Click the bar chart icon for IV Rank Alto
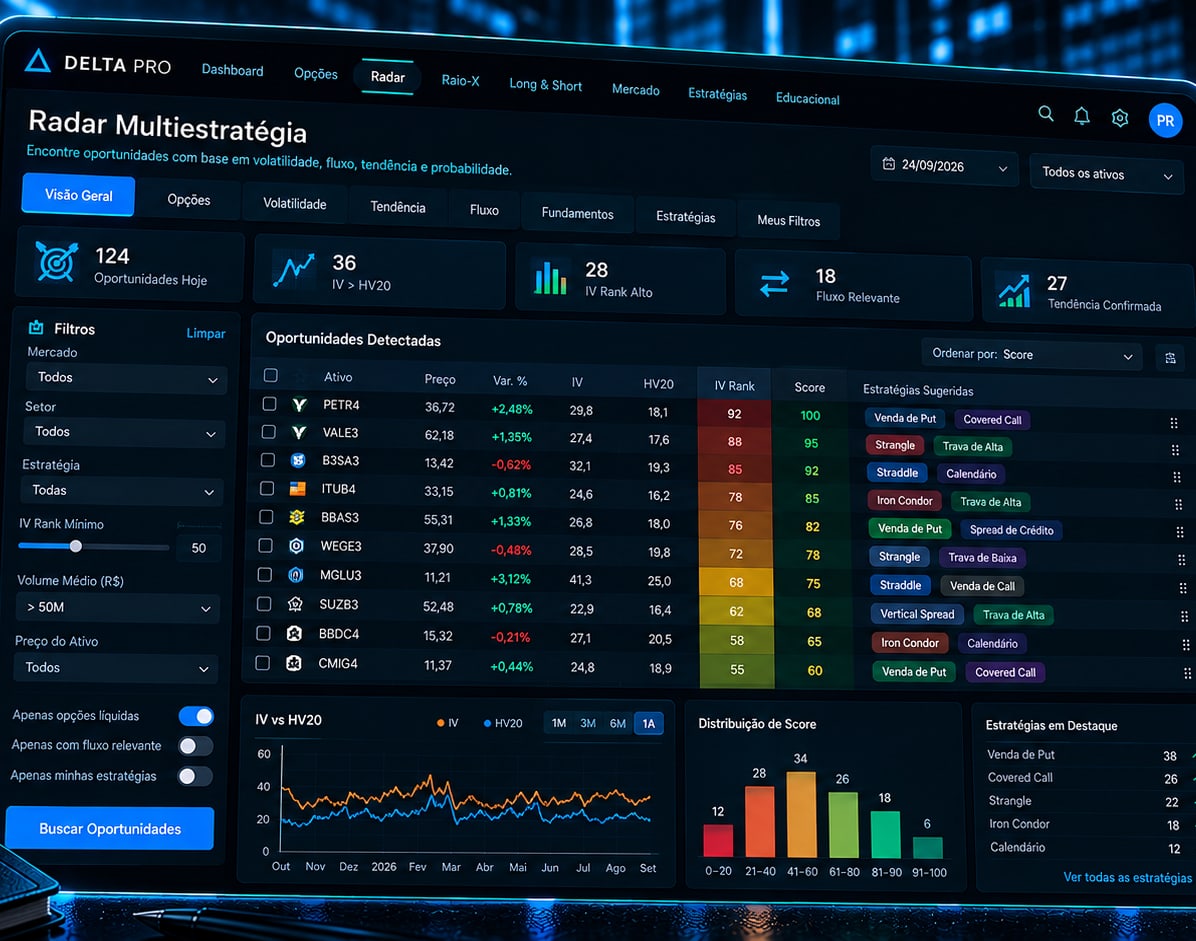 551,278
